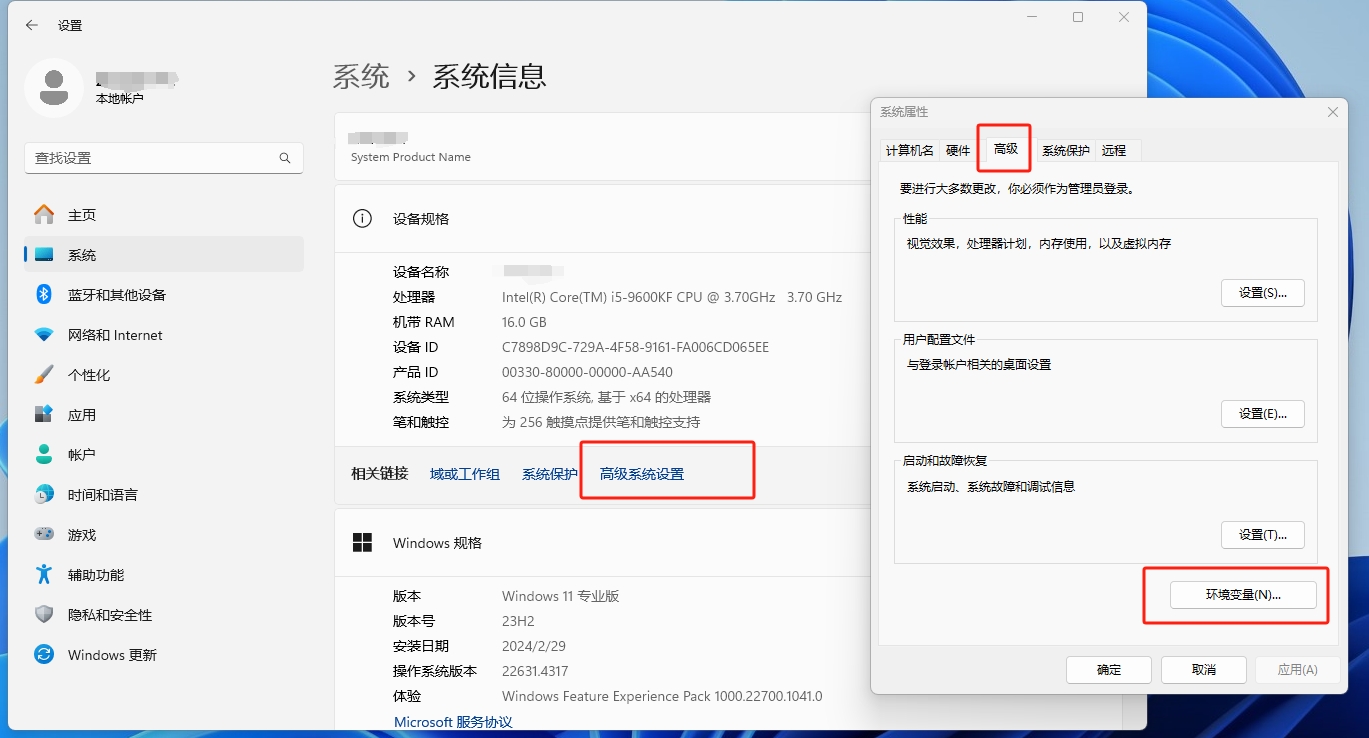Click the 查找设置 search field

164,158
